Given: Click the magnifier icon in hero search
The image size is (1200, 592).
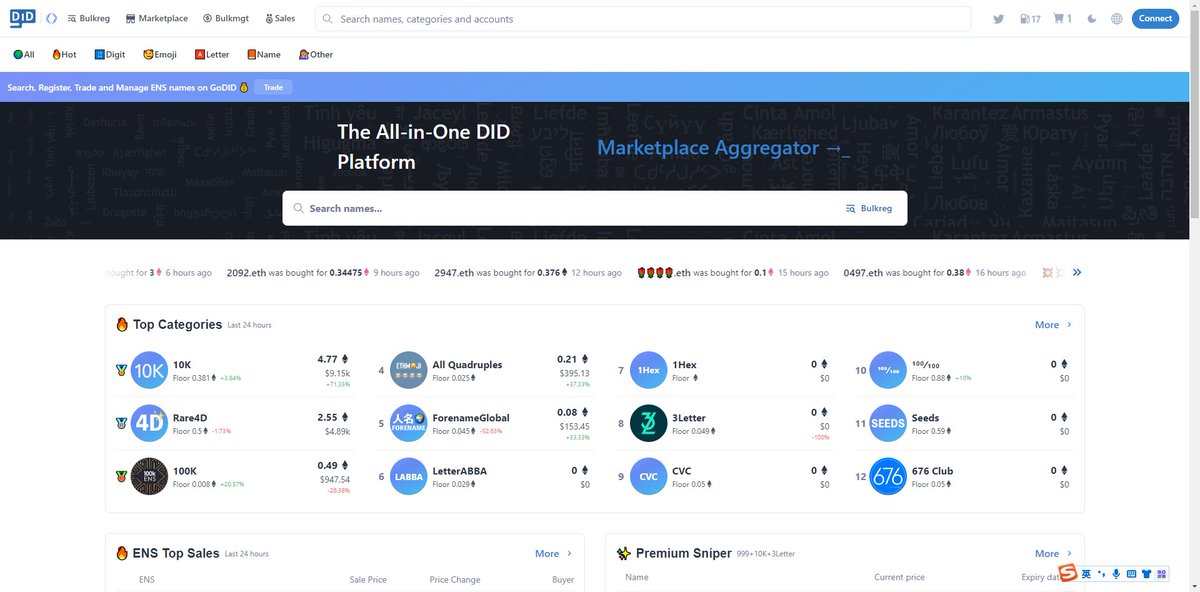Looking at the screenshot, I should [x=298, y=208].
